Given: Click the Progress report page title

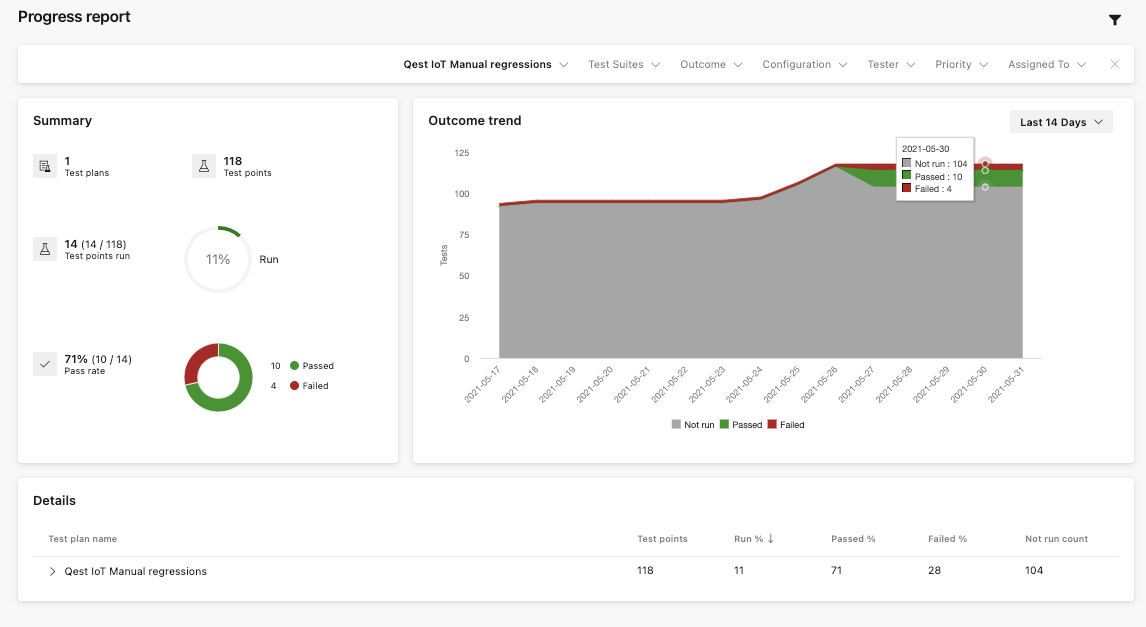Looking at the screenshot, I should 74,17.
